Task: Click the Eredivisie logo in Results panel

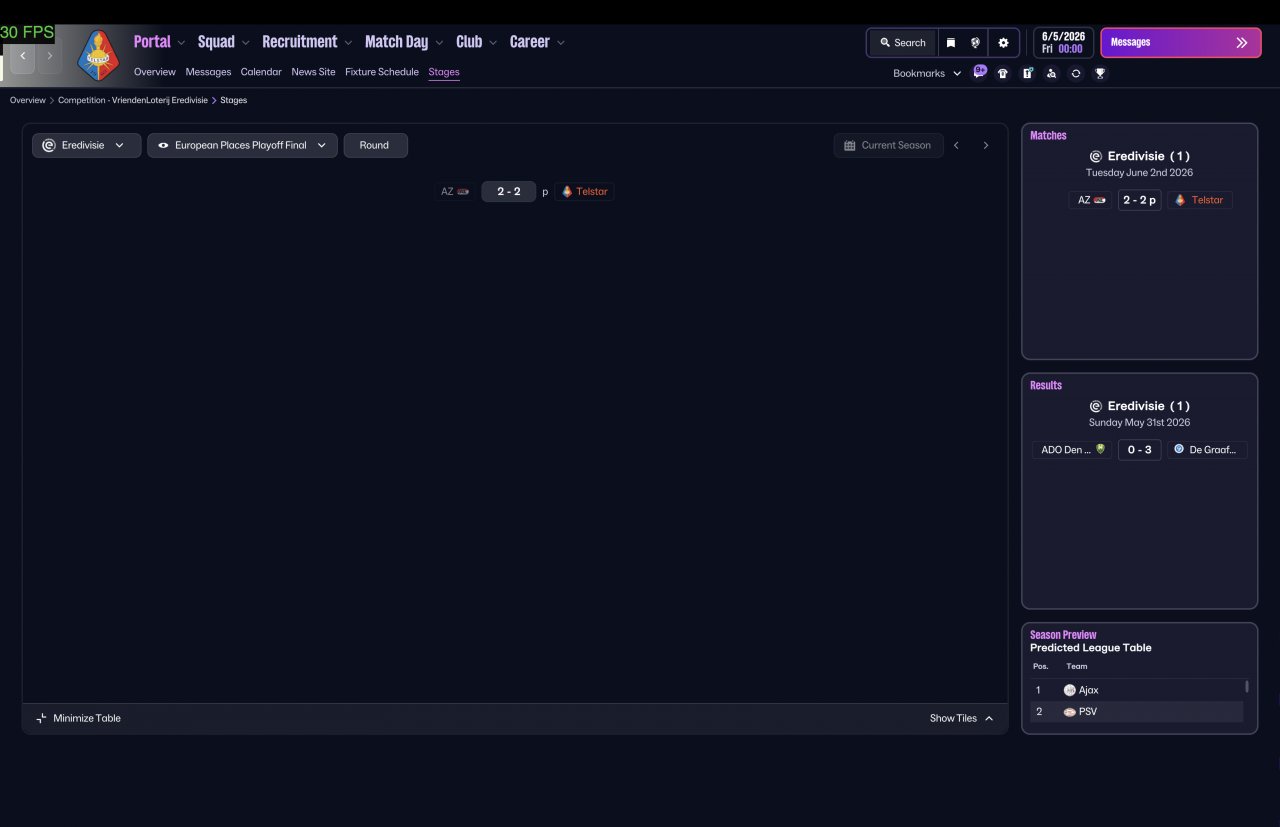Action: point(1095,406)
